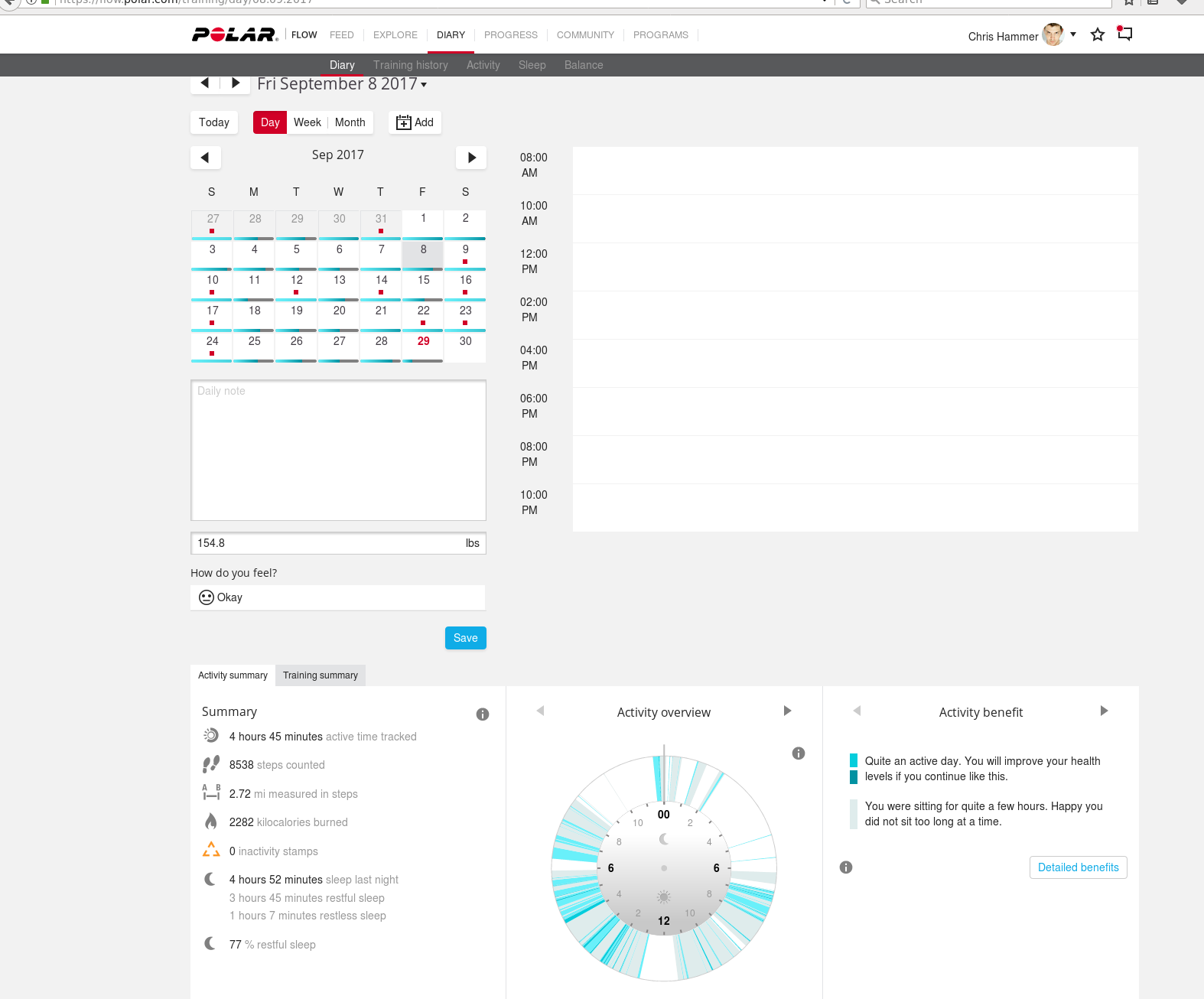
Task: Click the restful sleep percent moon icon
Action: (x=210, y=943)
